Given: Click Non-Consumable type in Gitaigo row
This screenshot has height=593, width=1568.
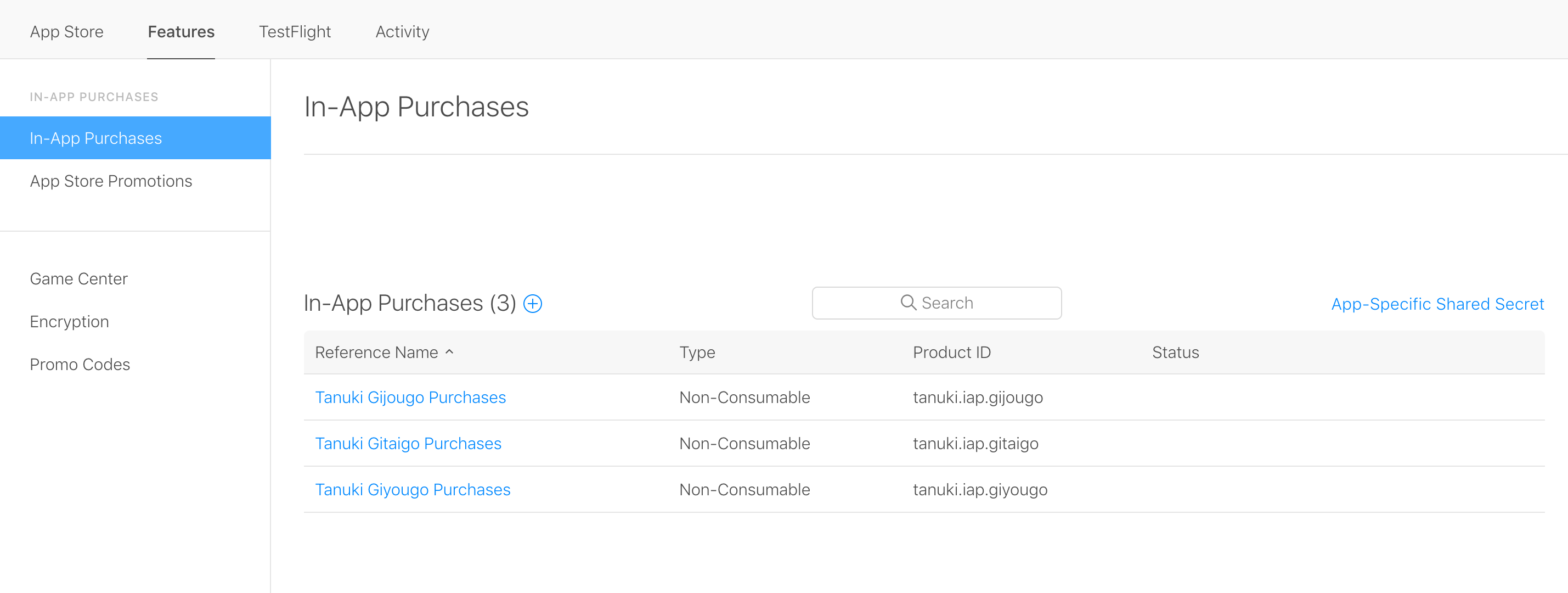Looking at the screenshot, I should (x=744, y=444).
